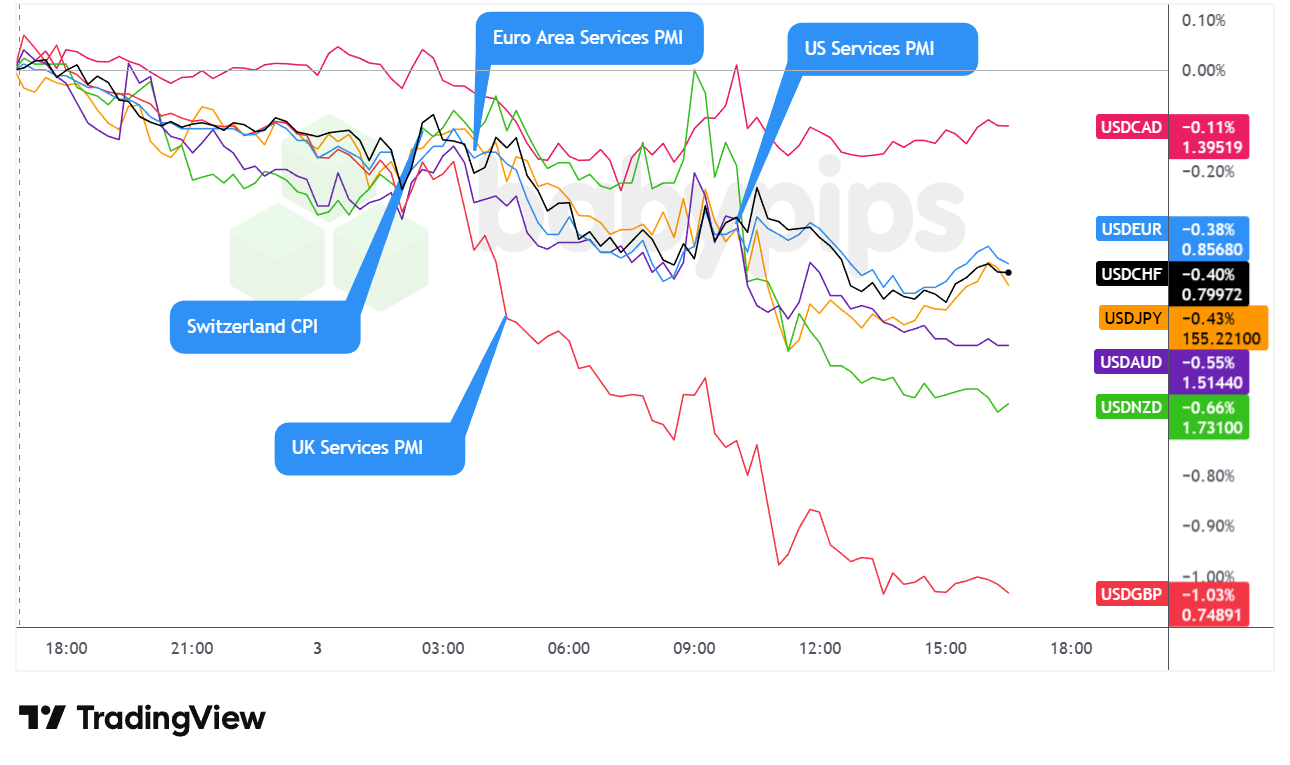Click the USDCHF symbol label

(x=1131, y=274)
